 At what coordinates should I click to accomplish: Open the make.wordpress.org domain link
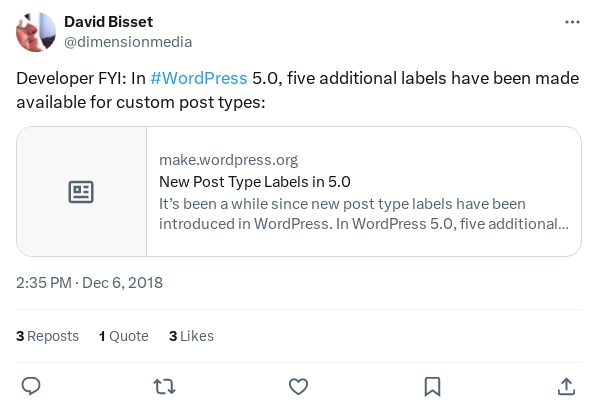228,160
